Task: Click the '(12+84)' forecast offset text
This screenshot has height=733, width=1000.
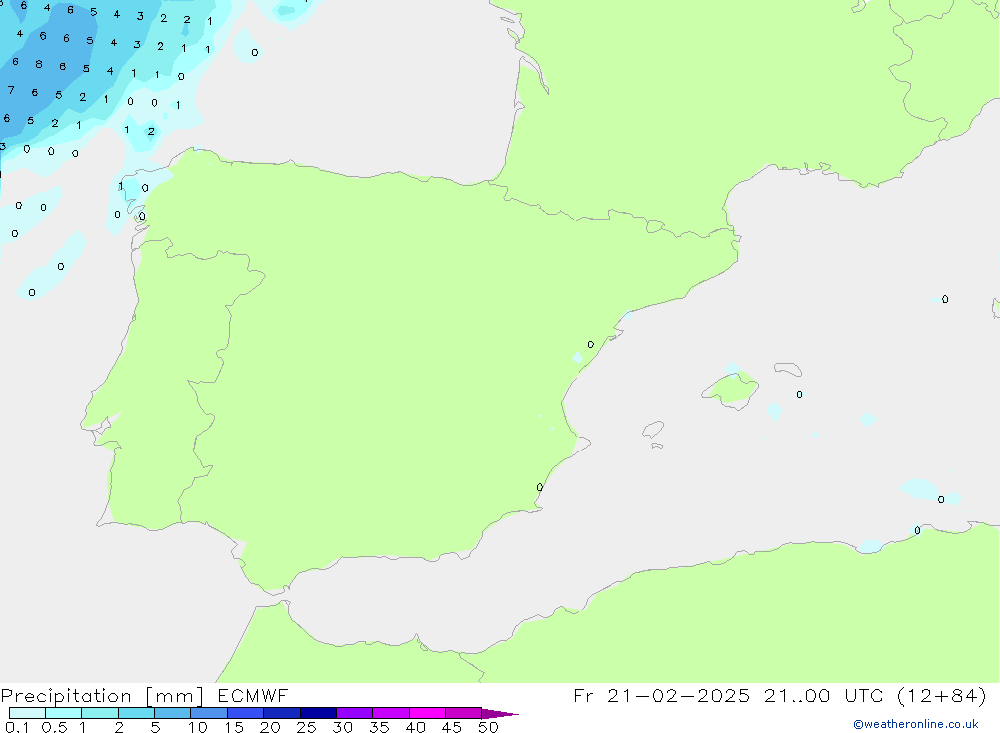Action: (941, 696)
